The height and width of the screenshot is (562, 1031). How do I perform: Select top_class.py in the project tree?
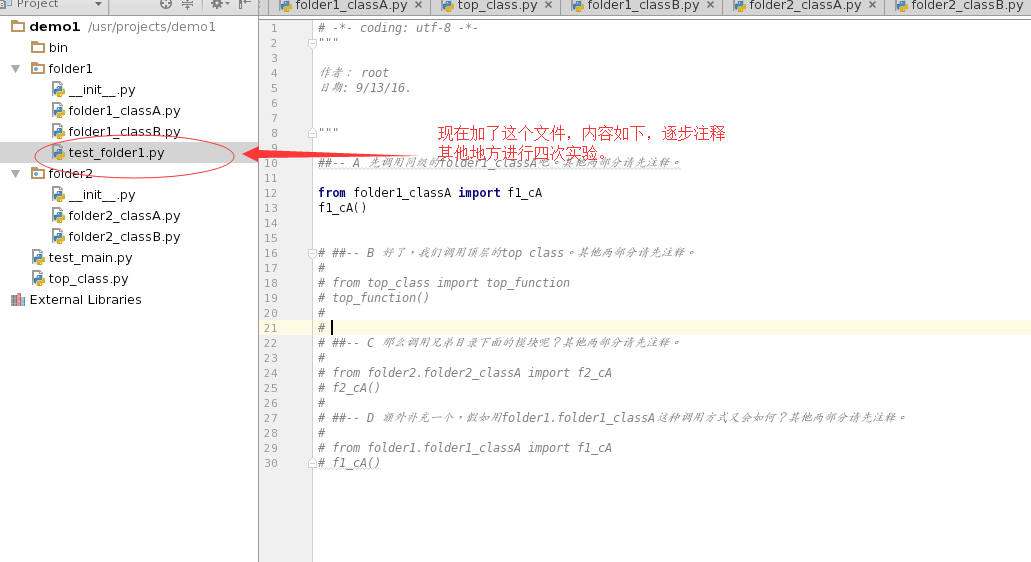tap(80, 279)
